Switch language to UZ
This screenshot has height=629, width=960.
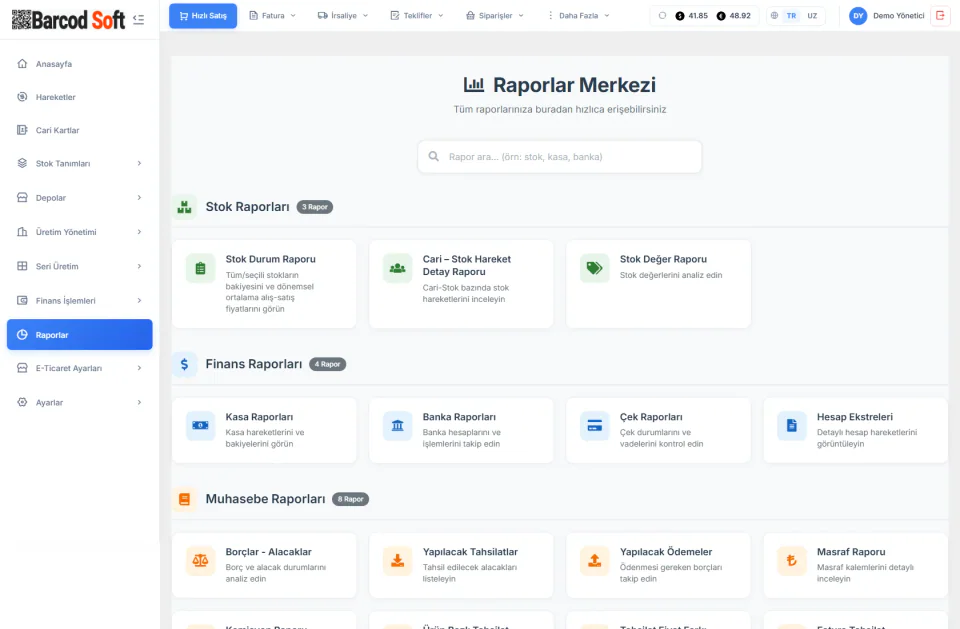click(812, 16)
